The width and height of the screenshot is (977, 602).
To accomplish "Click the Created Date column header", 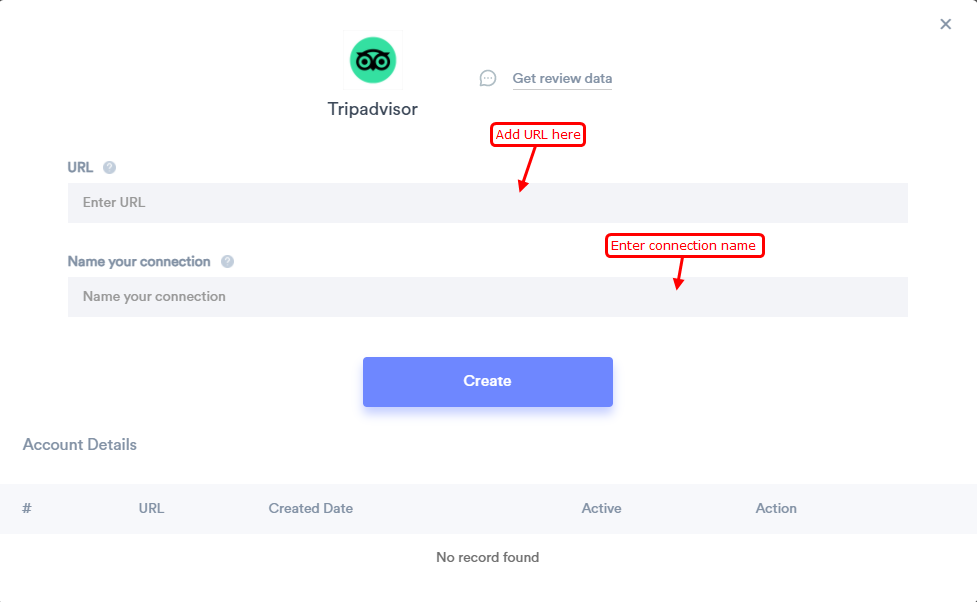I will coord(310,509).
